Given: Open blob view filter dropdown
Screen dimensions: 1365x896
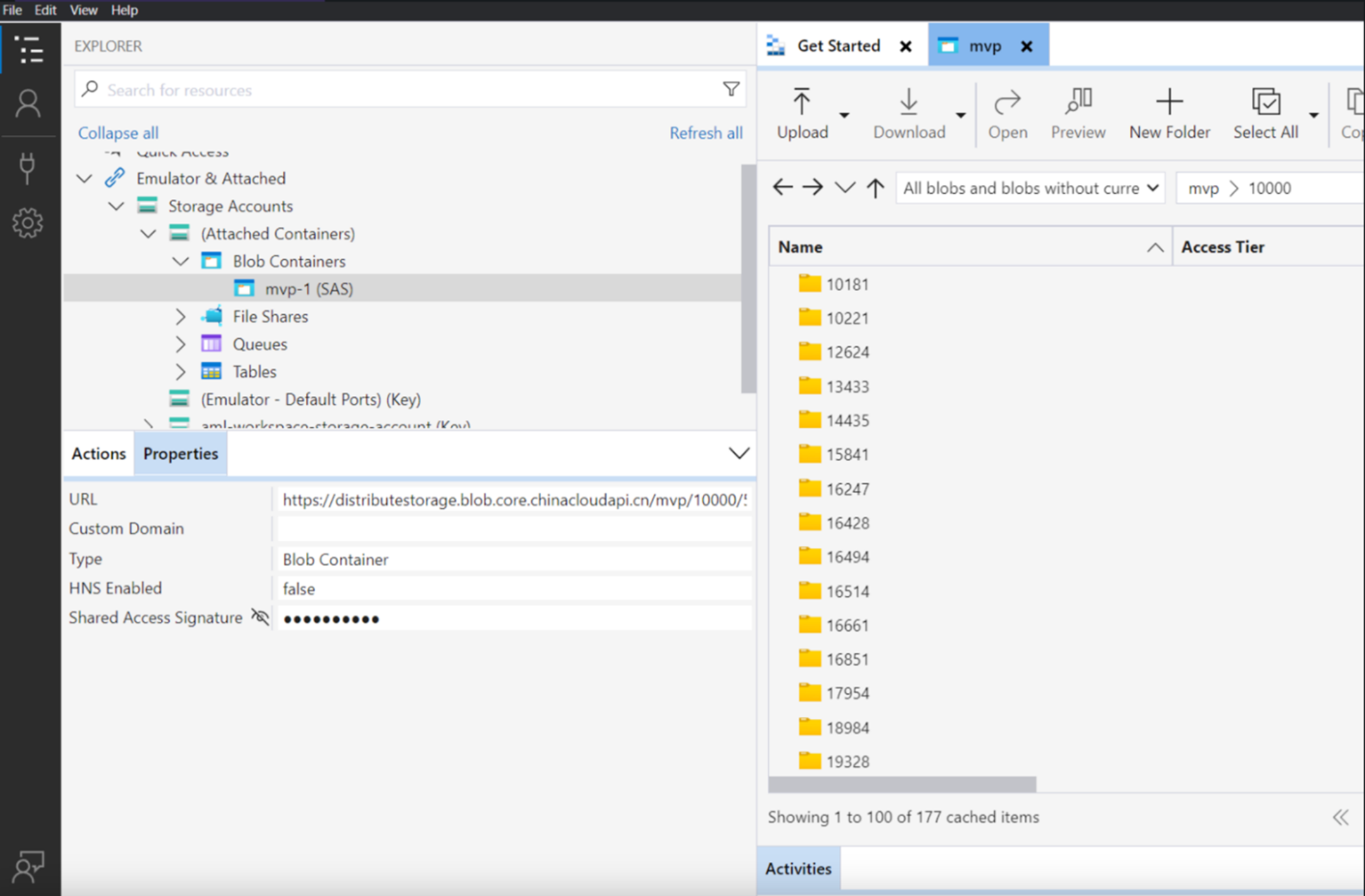Looking at the screenshot, I should 1030,188.
